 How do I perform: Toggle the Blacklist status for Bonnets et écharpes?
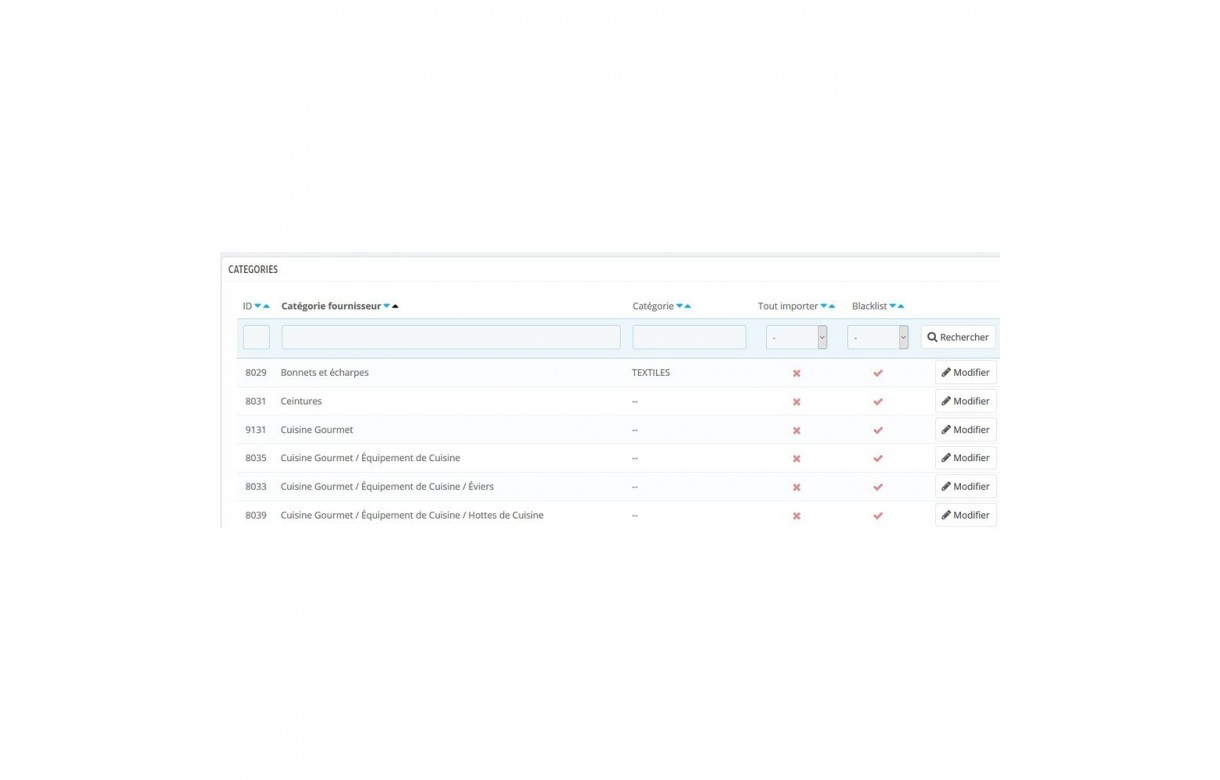point(878,372)
